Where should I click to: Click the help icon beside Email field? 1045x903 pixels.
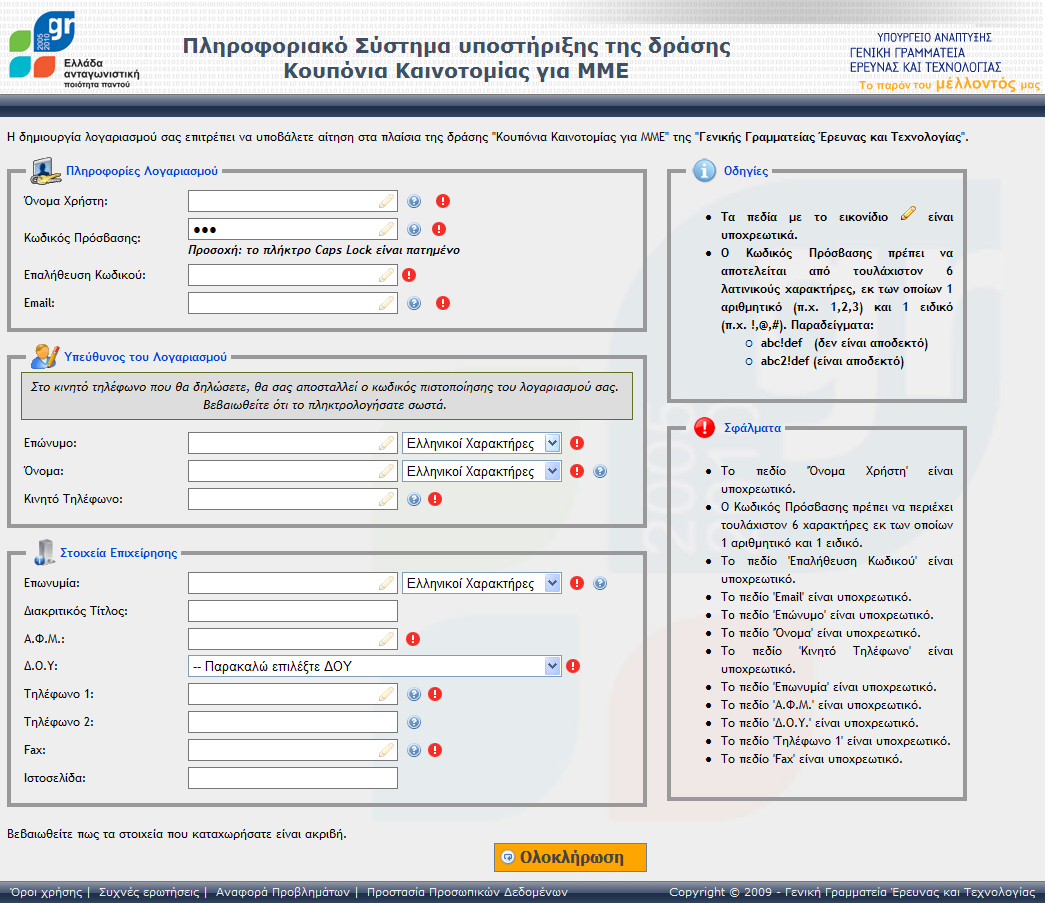414,303
